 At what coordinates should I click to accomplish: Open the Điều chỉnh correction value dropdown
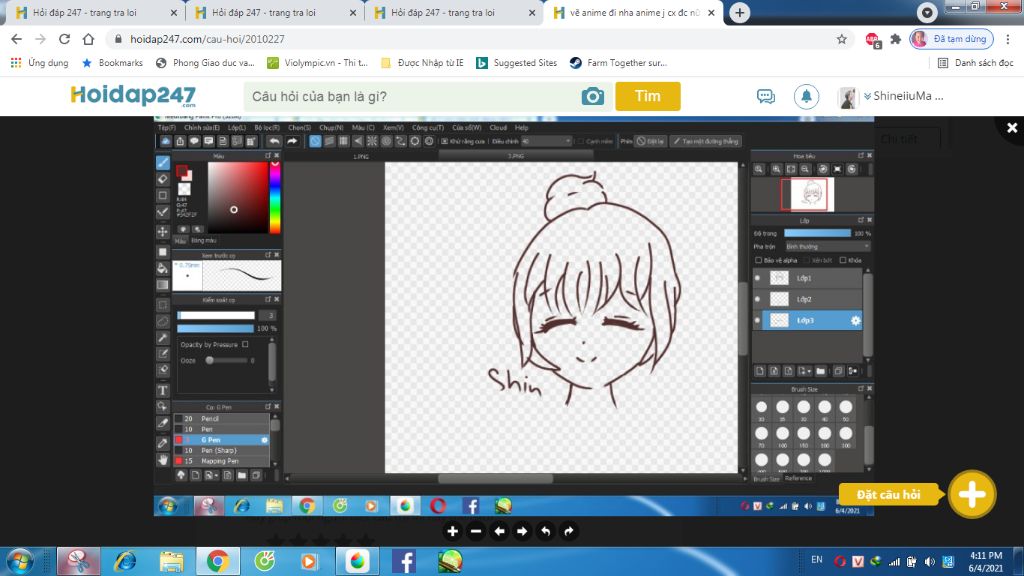pos(546,141)
